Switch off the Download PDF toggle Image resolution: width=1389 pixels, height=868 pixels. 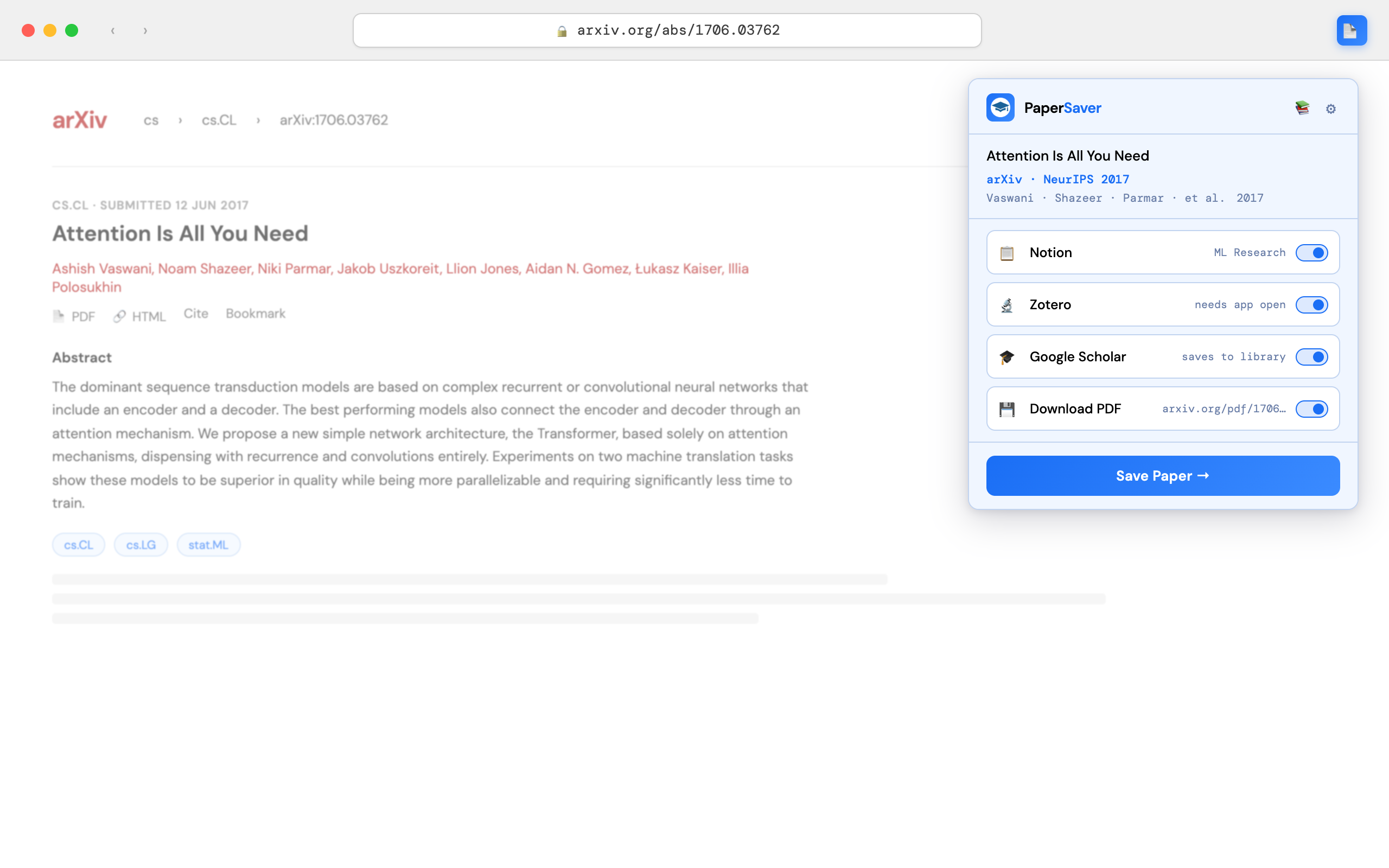[x=1311, y=409]
